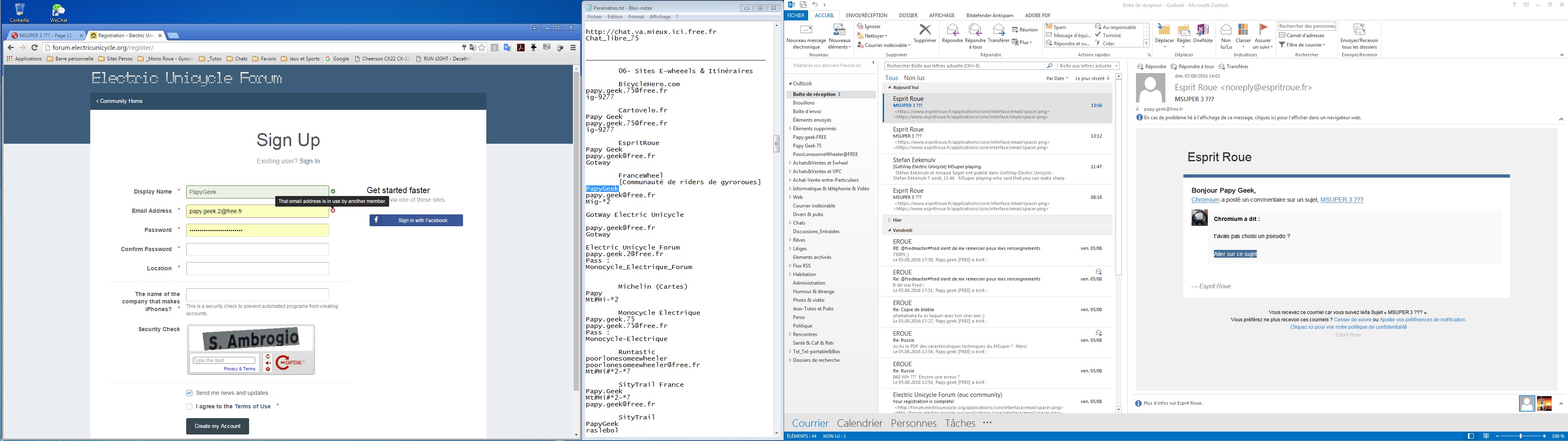Open Format menu in Bloc-notes
Image resolution: width=1568 pixels, height=441 pixels.
click(x=635, y=17)
